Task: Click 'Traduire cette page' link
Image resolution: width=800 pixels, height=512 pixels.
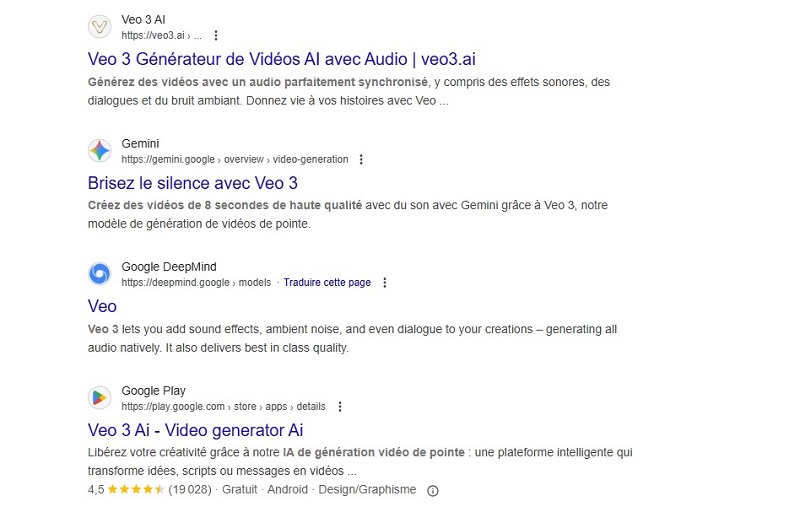Action: point(327,283)
